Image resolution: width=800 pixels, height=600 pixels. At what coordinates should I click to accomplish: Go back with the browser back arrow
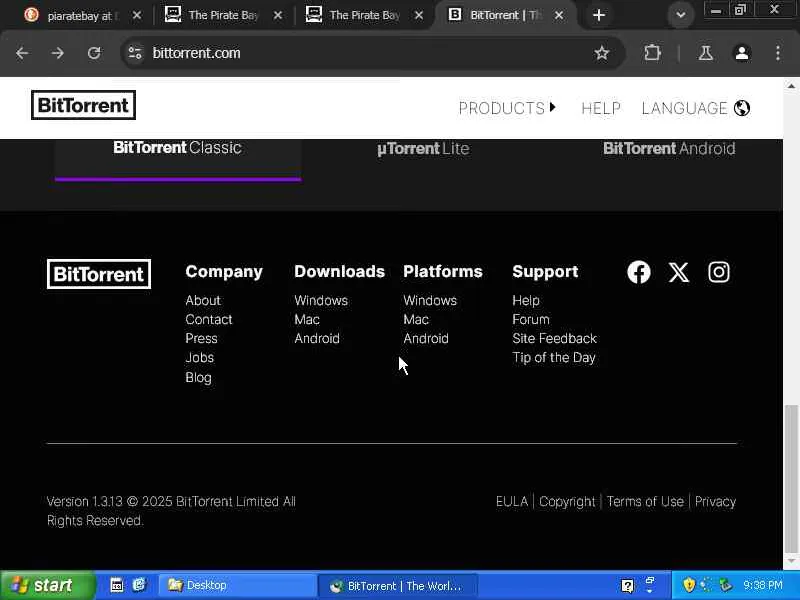22,53
